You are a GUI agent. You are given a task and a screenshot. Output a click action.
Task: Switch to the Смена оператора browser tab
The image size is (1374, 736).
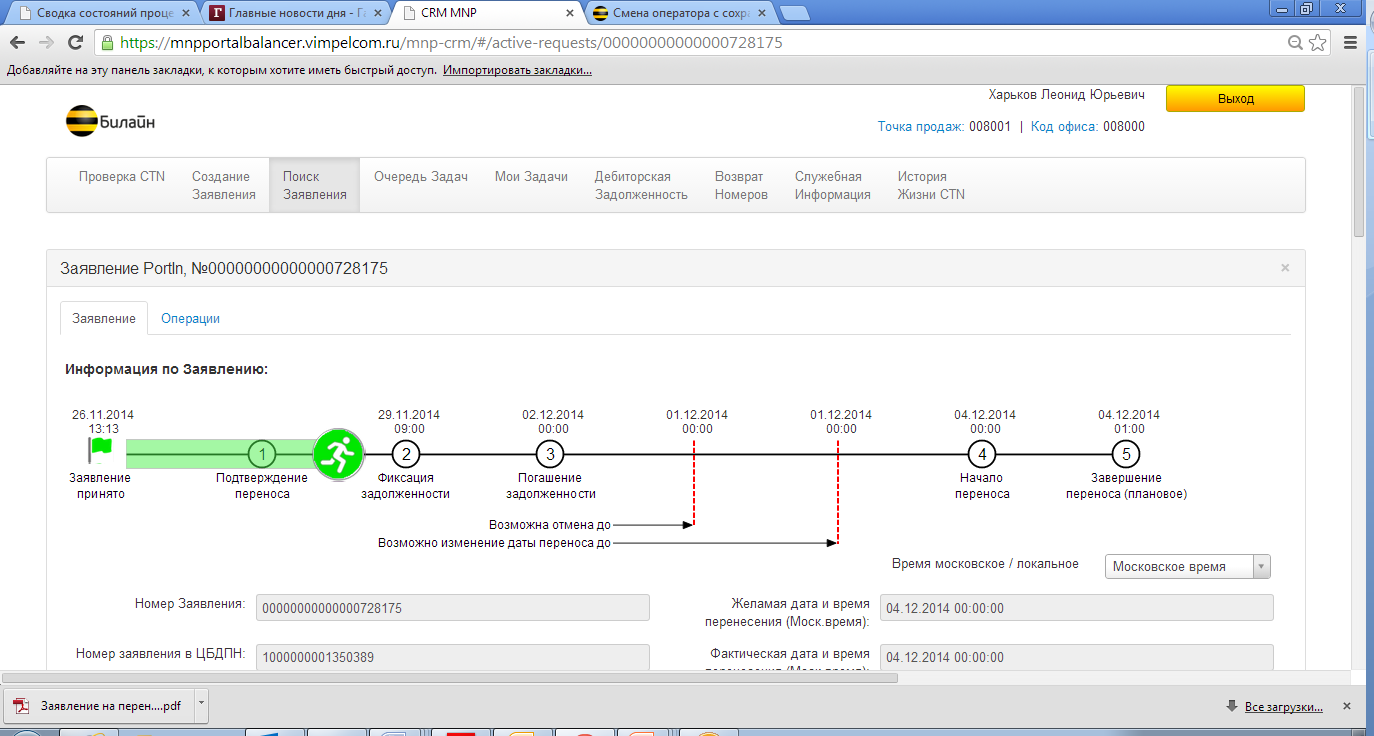pos(682,14)
